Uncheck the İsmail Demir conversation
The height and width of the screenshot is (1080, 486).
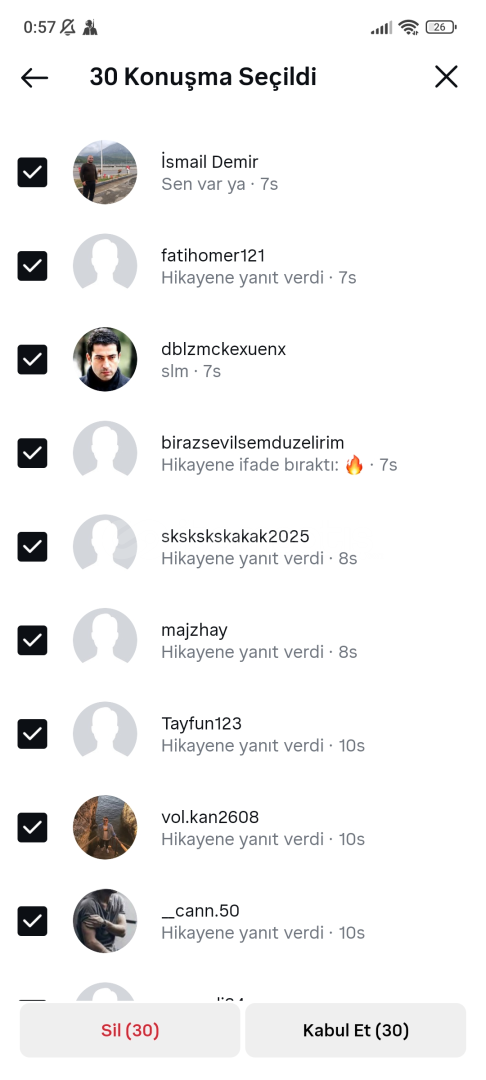click(x=32, y=172)
